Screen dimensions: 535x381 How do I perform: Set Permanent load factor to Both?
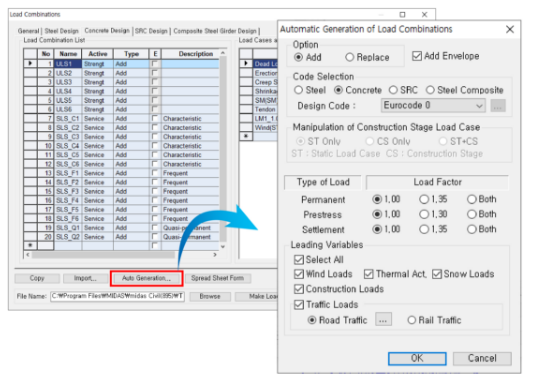click(472, 199)
